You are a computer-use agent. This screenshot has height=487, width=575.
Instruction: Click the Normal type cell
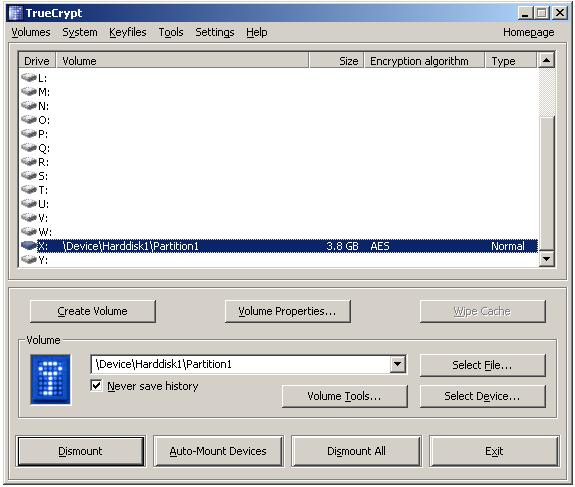point(508,246)
